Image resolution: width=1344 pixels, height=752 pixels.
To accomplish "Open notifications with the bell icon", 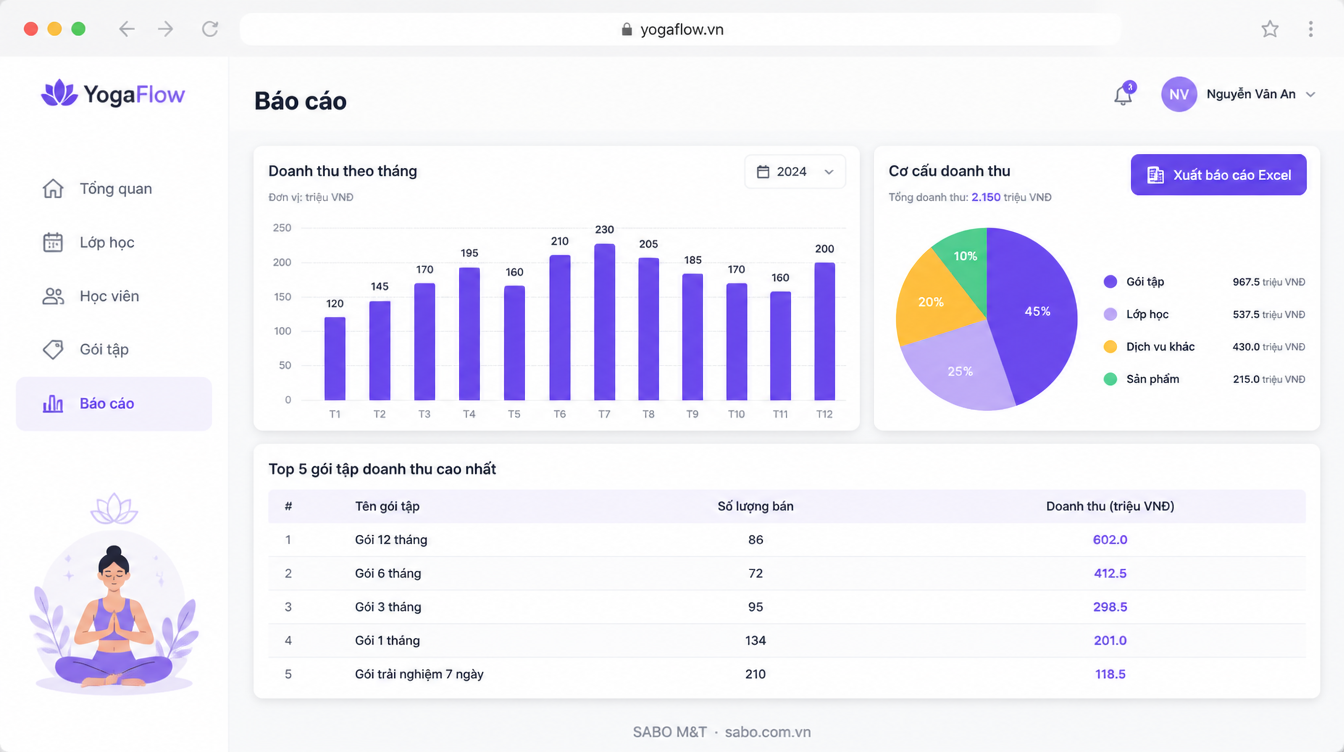I will (x=1124, y=94).
